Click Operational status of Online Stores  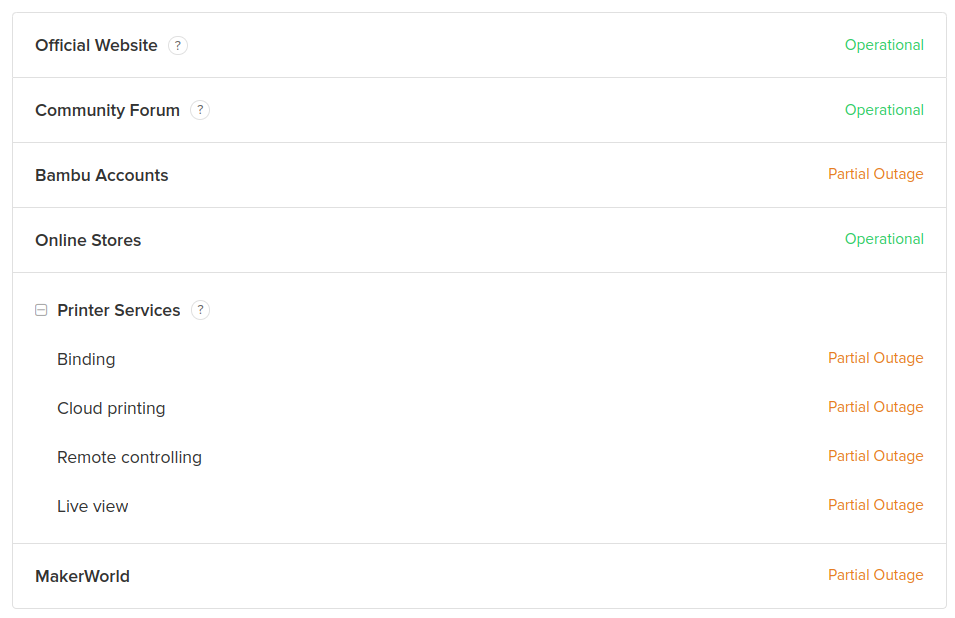[x=884, y=239]
